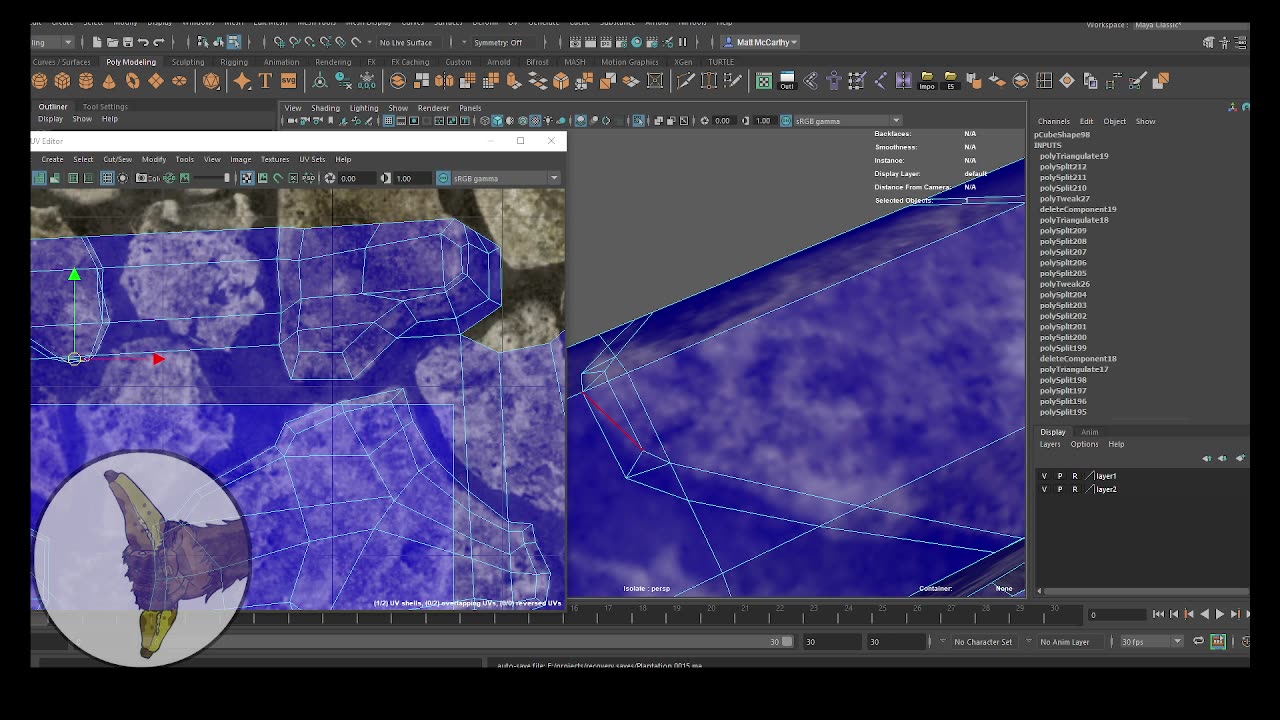
Task: Click the SVG import shelf icon
Action: click(288, 81)
